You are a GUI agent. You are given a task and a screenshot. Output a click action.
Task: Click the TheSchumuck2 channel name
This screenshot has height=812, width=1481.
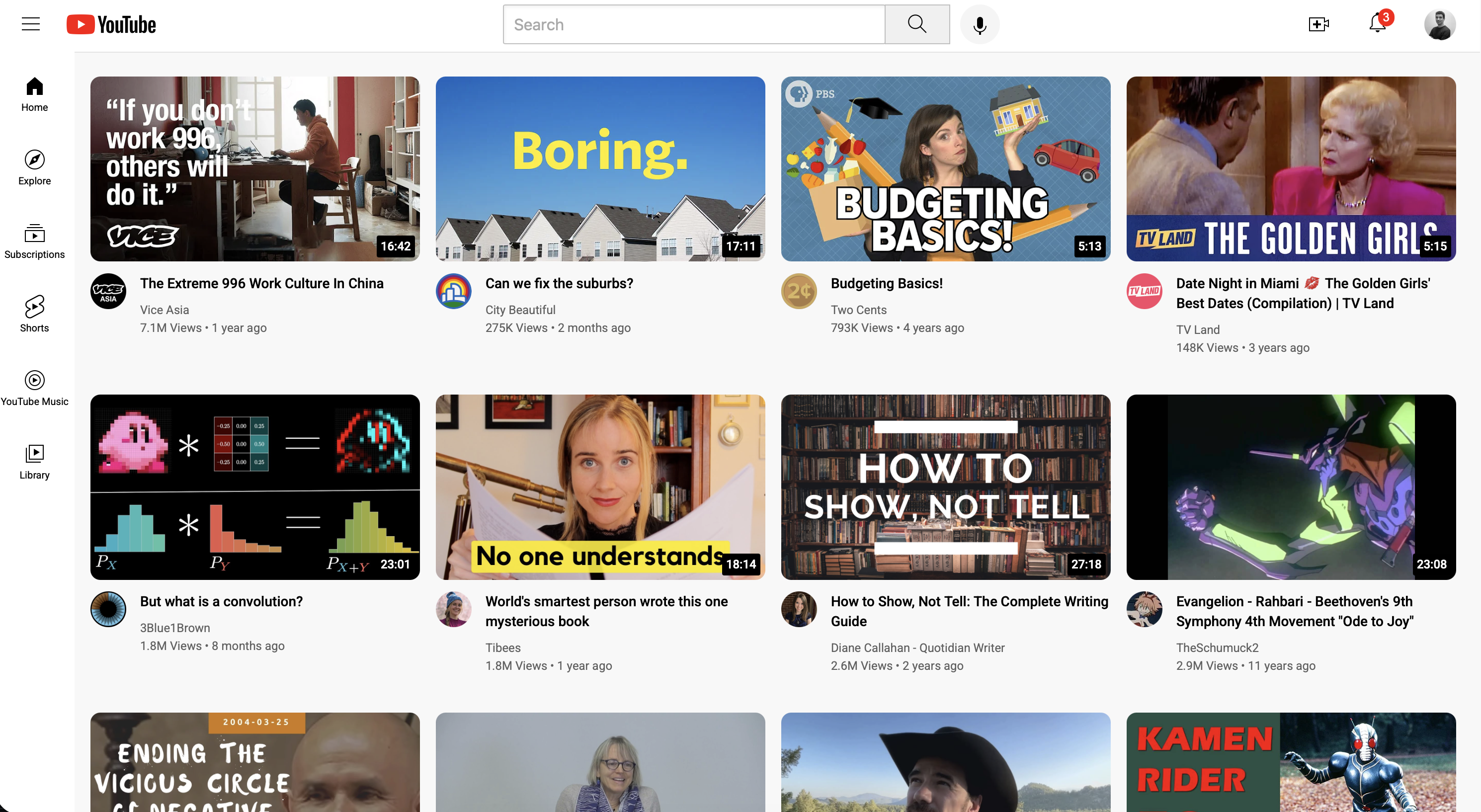pos(1217,648)
